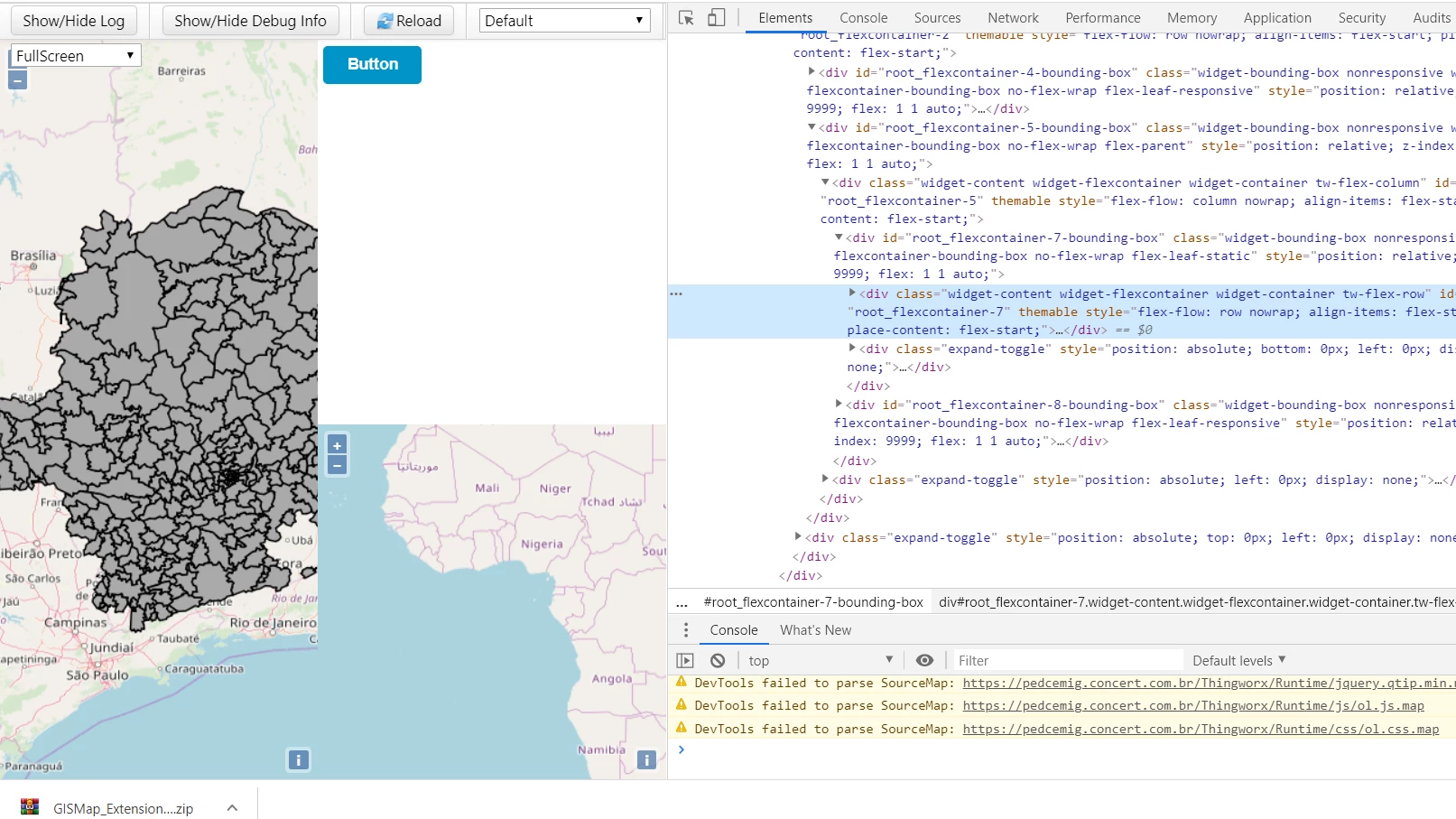Collapse root_flexcontainer-5-bounding-box node
The image size is (1456, 819).
[811, 127]
